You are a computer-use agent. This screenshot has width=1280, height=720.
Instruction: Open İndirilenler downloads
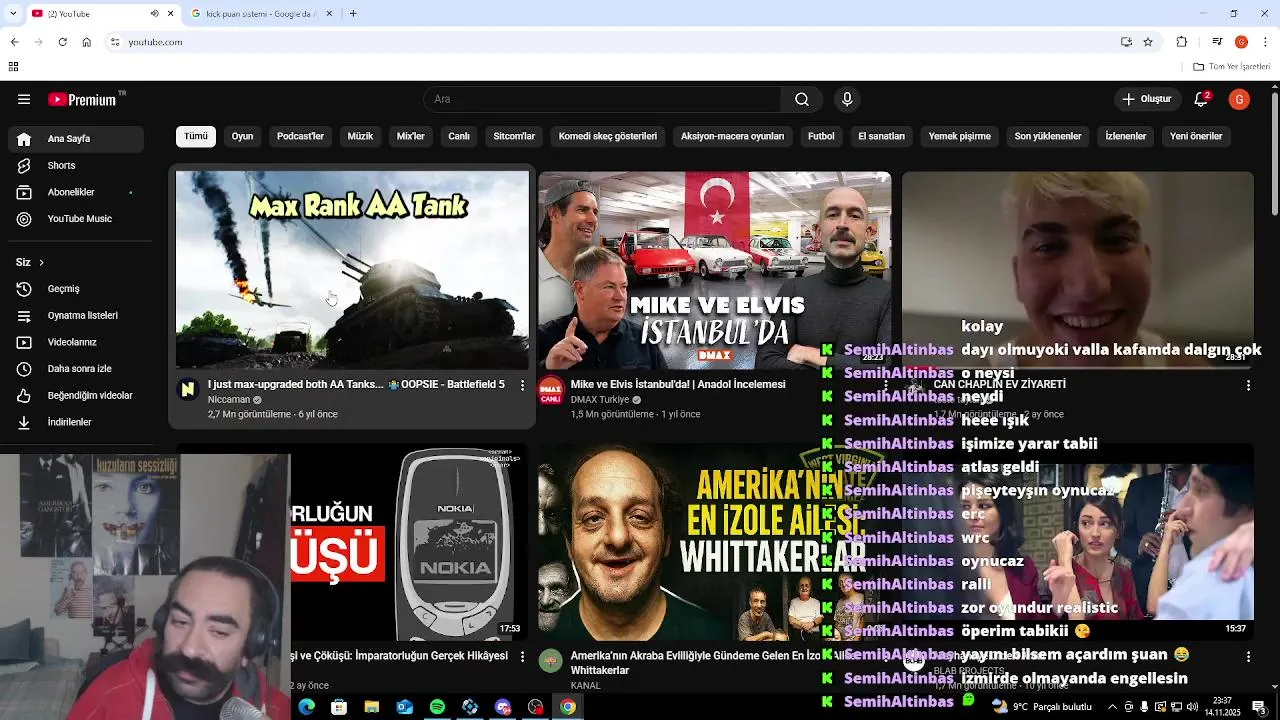point(76,422)
